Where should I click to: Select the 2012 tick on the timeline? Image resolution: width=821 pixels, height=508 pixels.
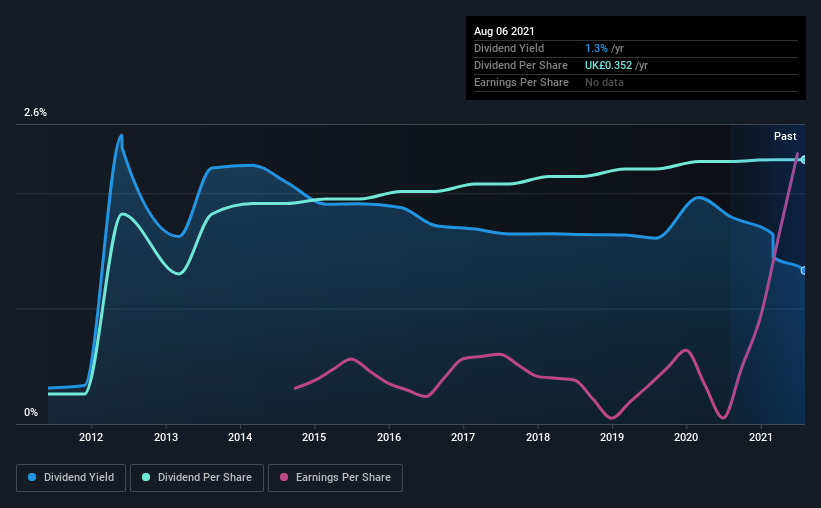point(91,437)
